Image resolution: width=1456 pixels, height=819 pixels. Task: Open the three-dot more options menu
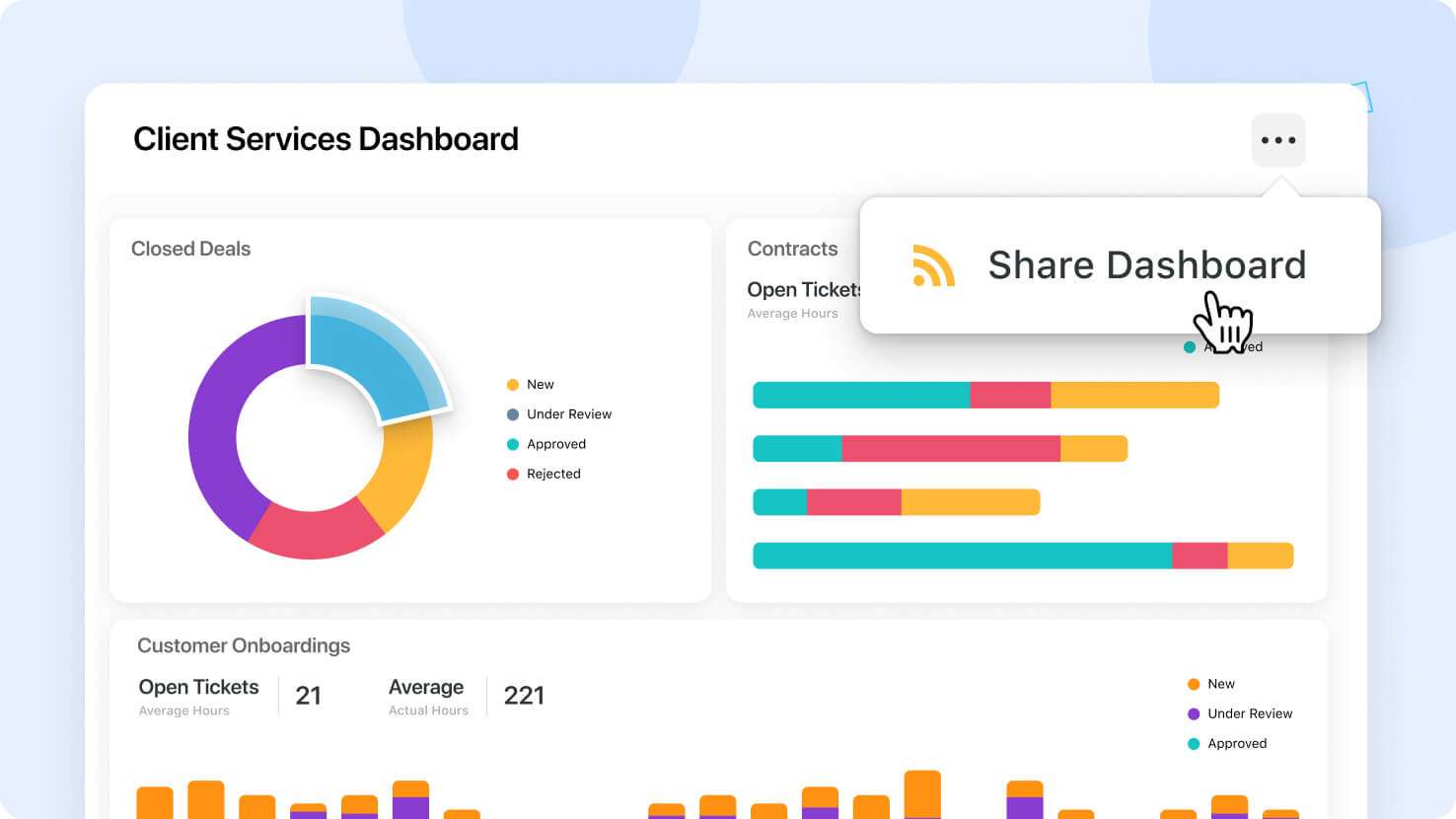(1278, 140)
